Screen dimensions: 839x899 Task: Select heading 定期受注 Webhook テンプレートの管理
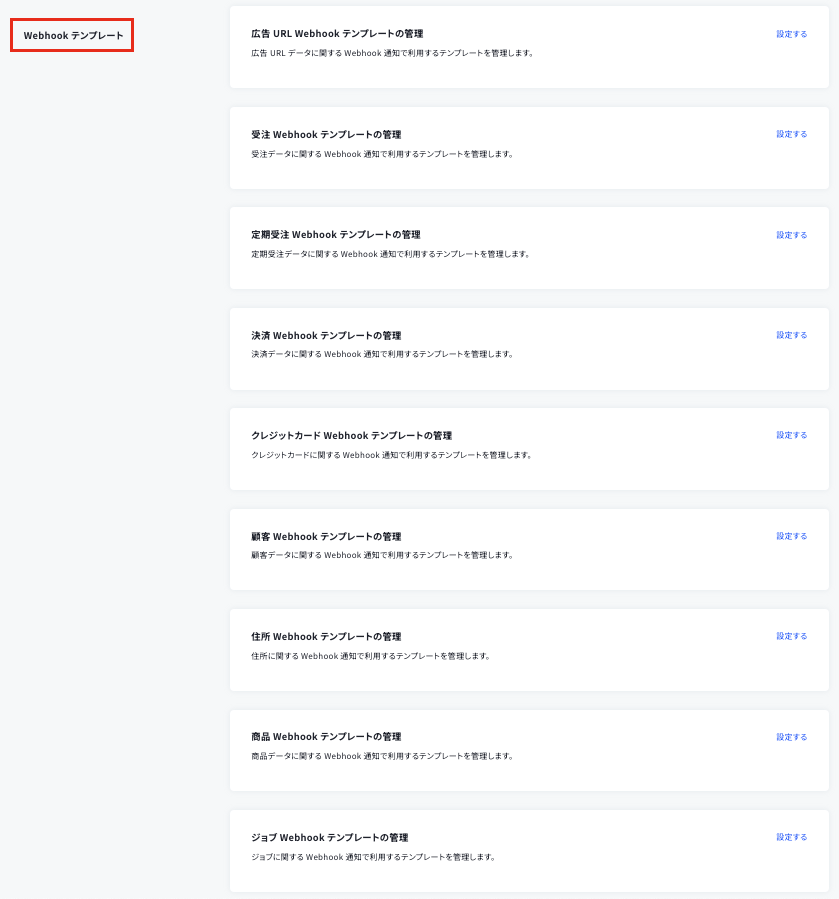click(336, 235)
